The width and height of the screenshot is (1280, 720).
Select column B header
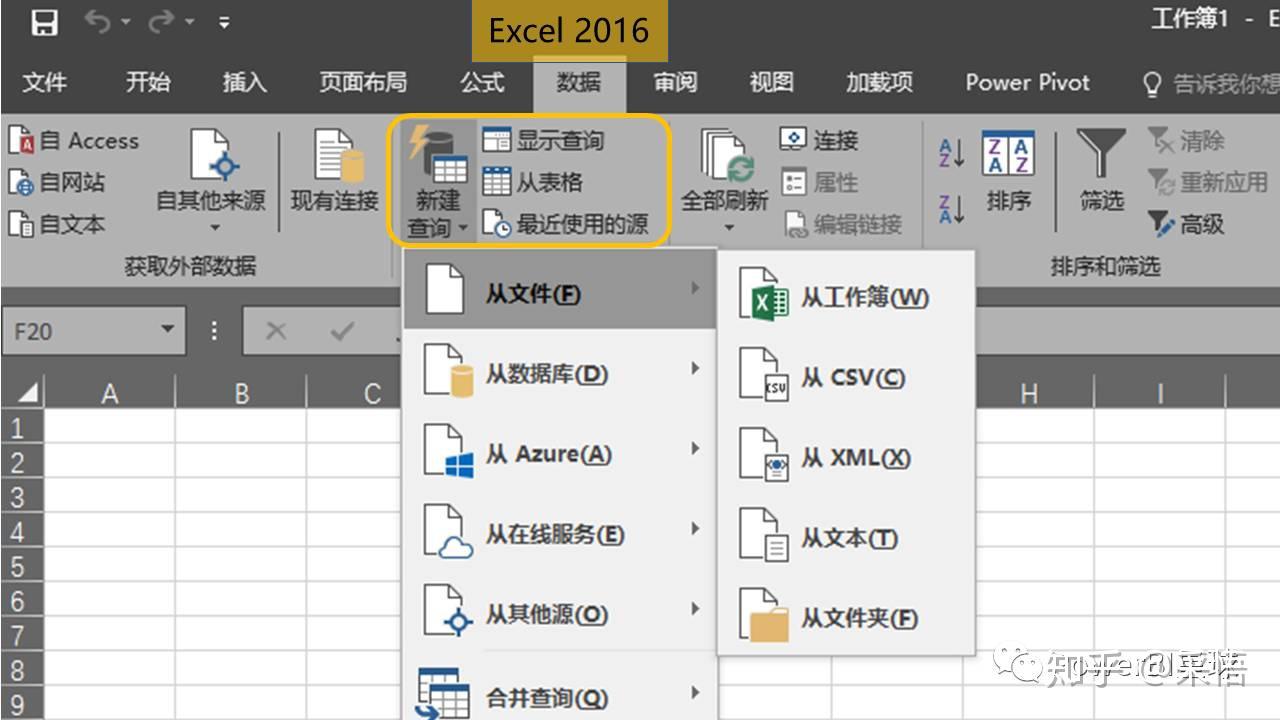tap(241, 394)
